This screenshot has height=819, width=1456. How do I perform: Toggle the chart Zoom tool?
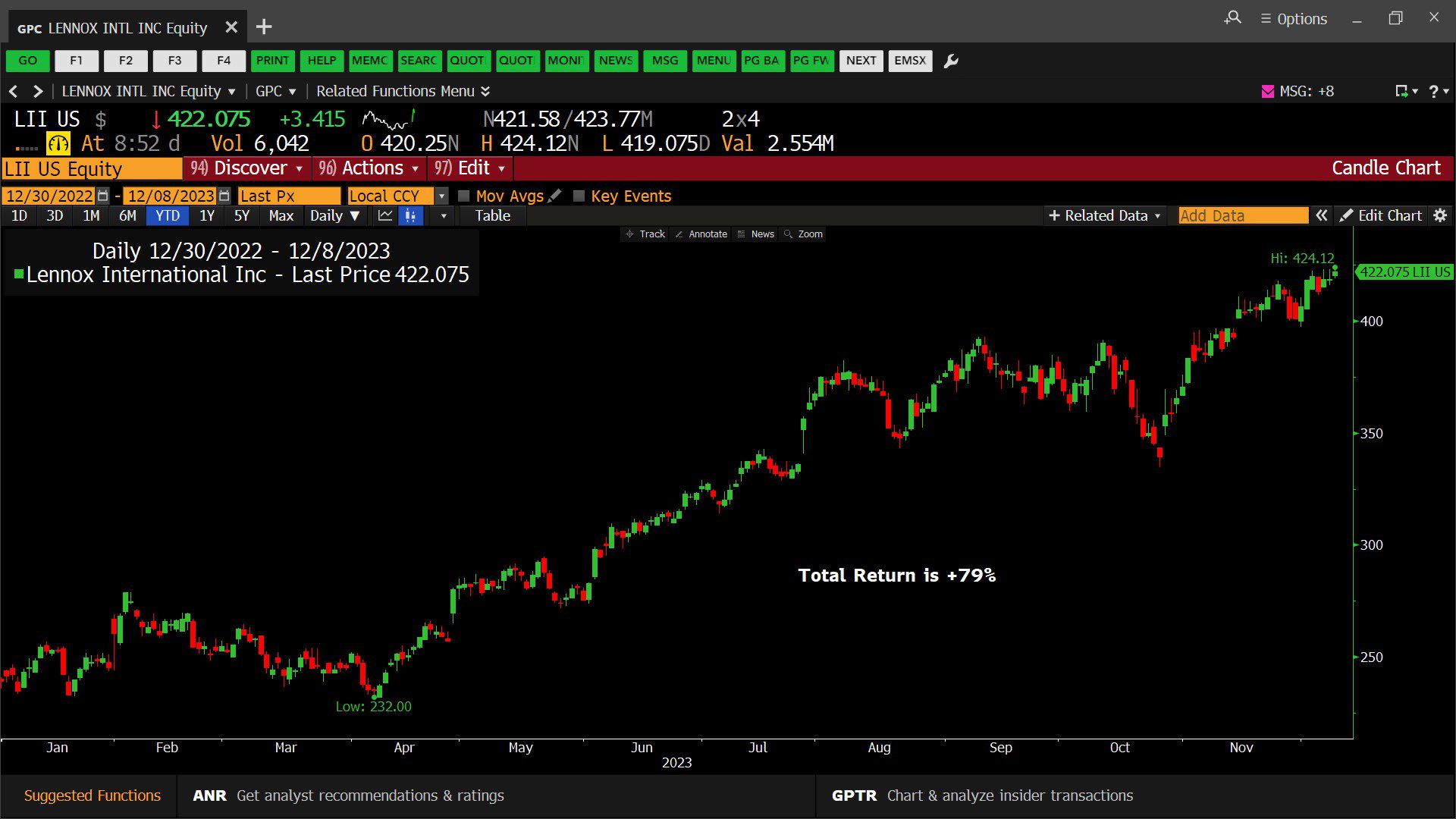803,234
